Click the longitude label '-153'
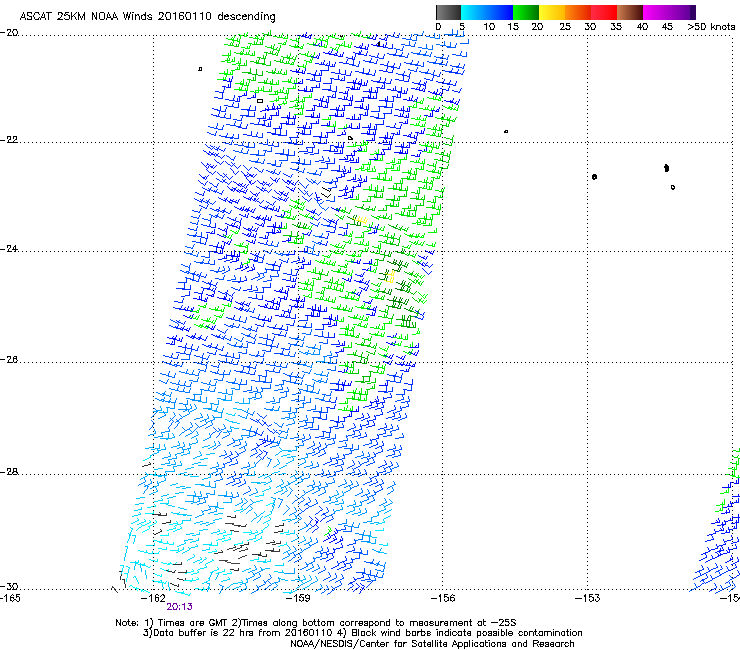 click(x=588, y=598)
